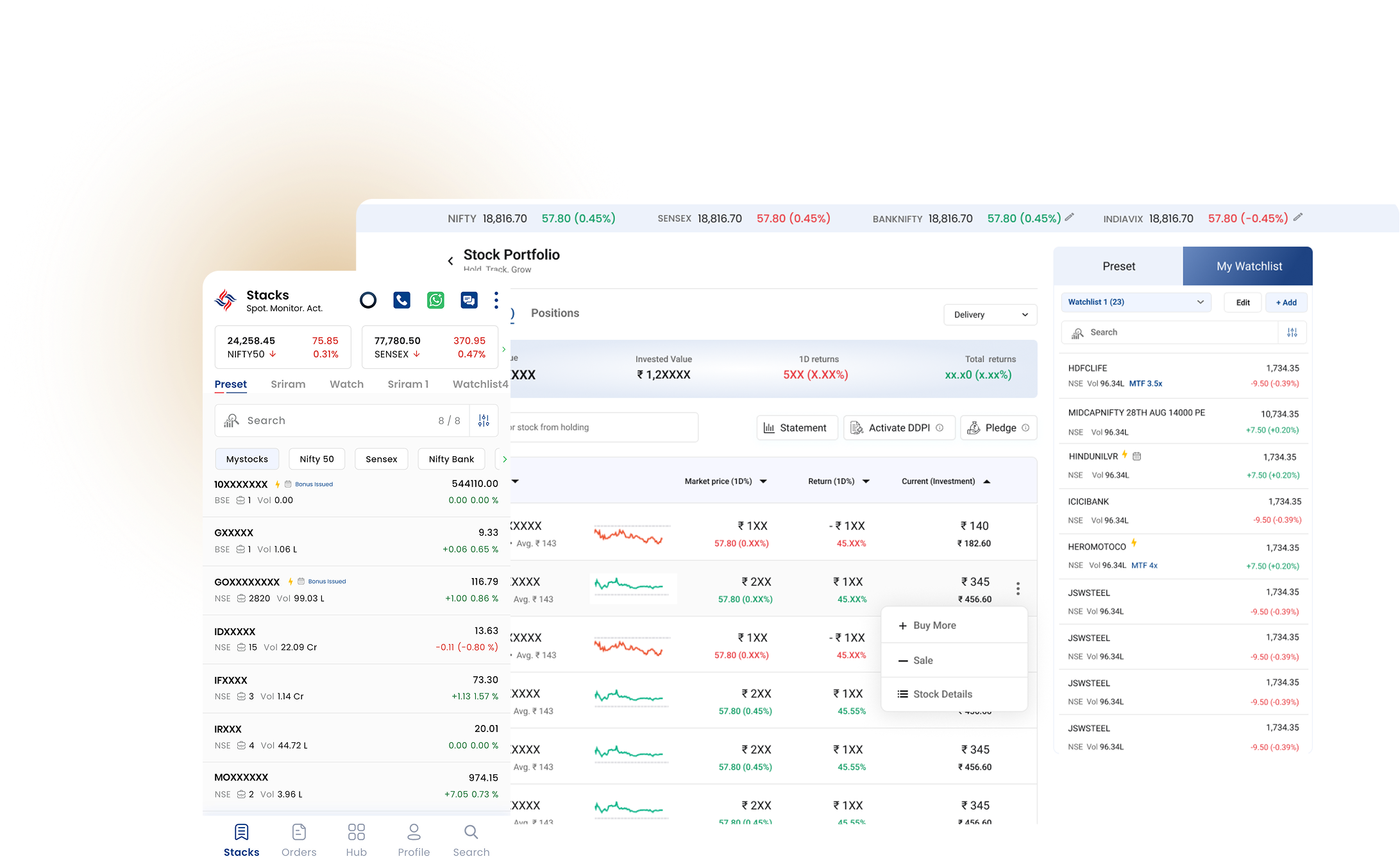Viewport: 1400px width, 861px height.
Task: Click the back arrow beside Stock Portfolio
Action: click(450, 261)
